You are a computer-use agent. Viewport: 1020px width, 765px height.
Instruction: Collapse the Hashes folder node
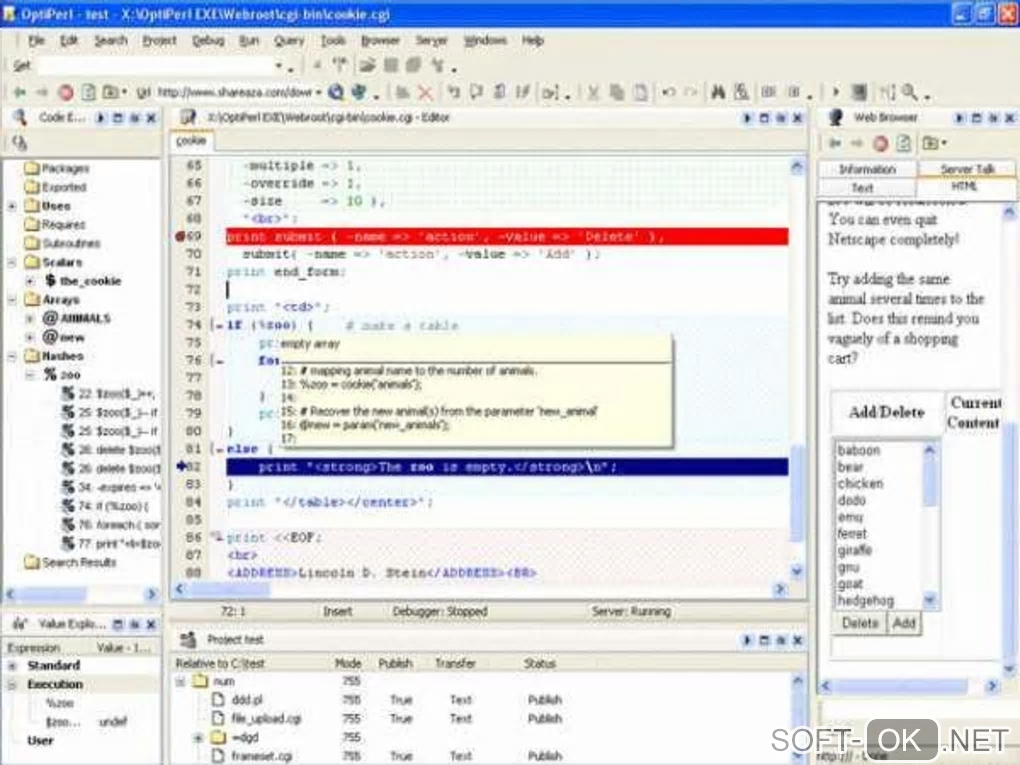tap(12, 356)
